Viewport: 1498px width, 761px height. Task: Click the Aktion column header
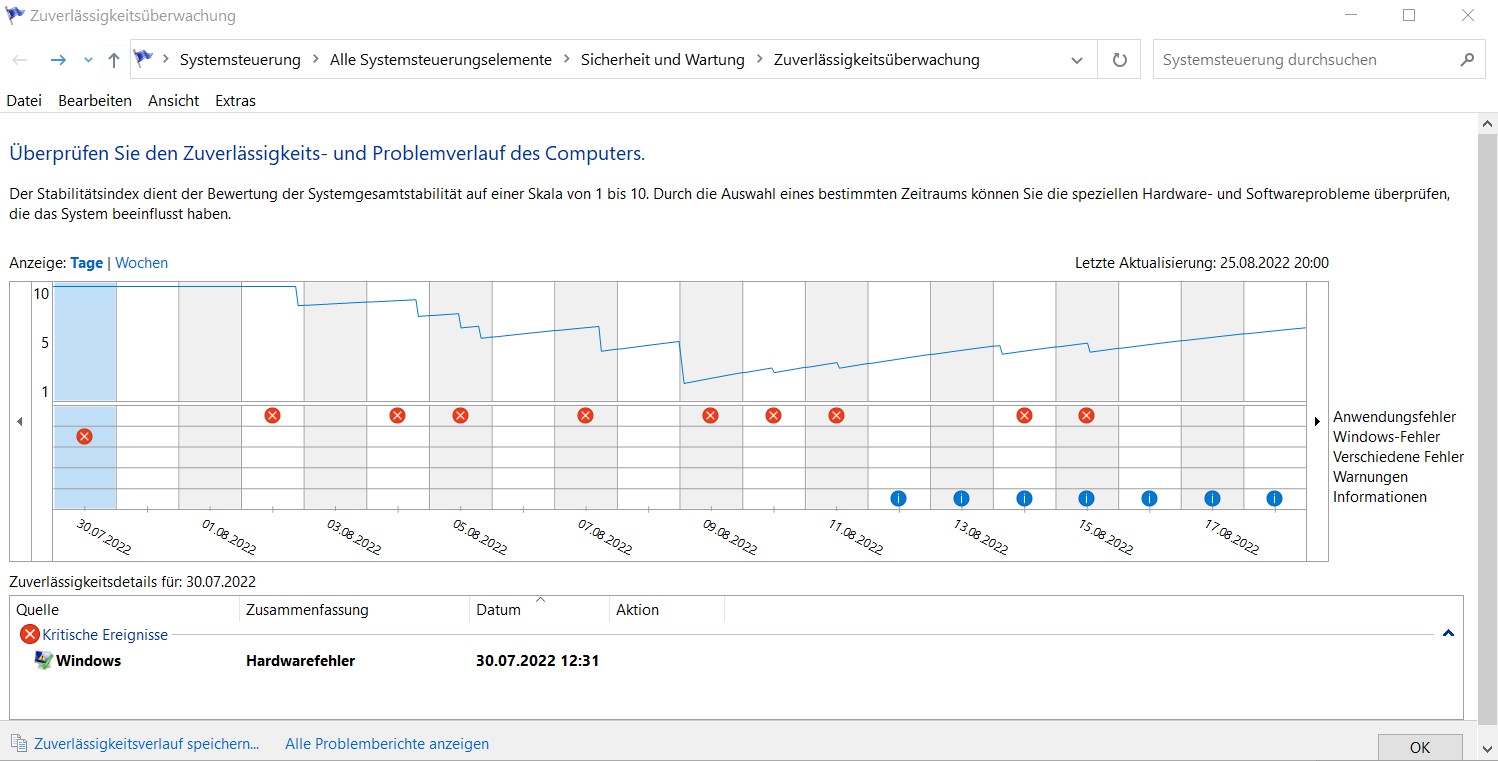tap(666, 609)
